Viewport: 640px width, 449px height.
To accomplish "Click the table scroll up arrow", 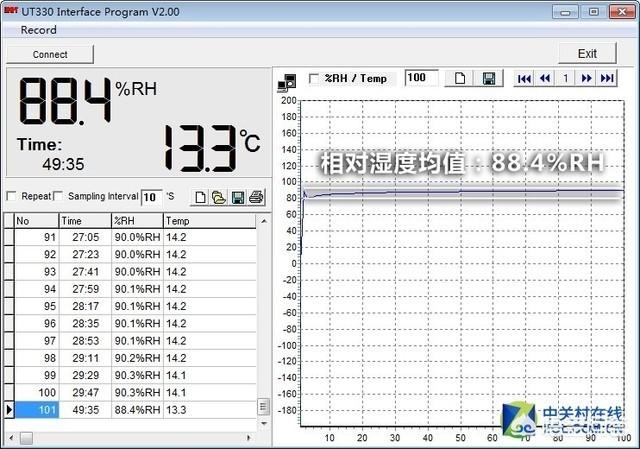I will [x=264, y=221].
